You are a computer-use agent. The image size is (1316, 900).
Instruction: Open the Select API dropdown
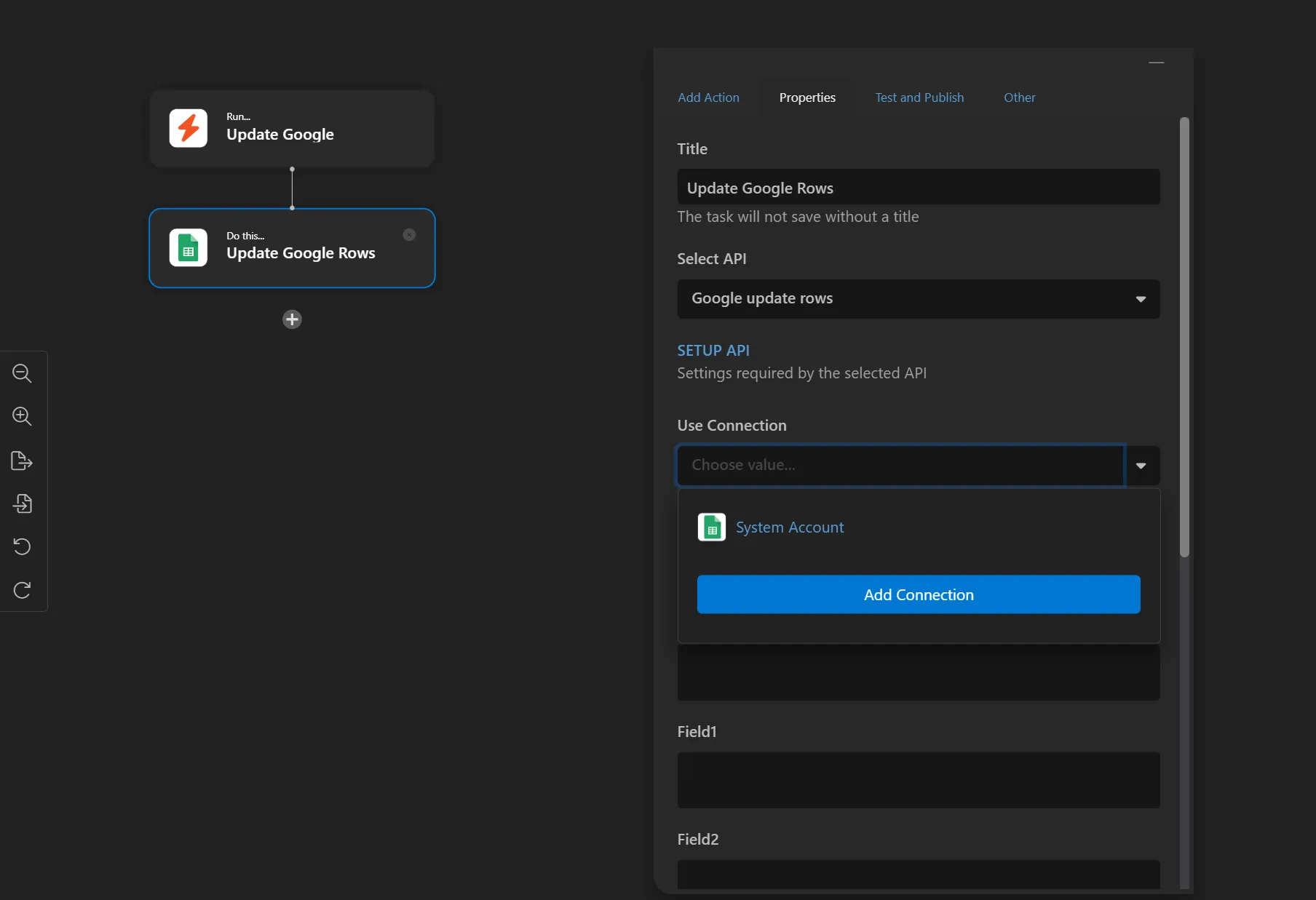click(919, 299)
